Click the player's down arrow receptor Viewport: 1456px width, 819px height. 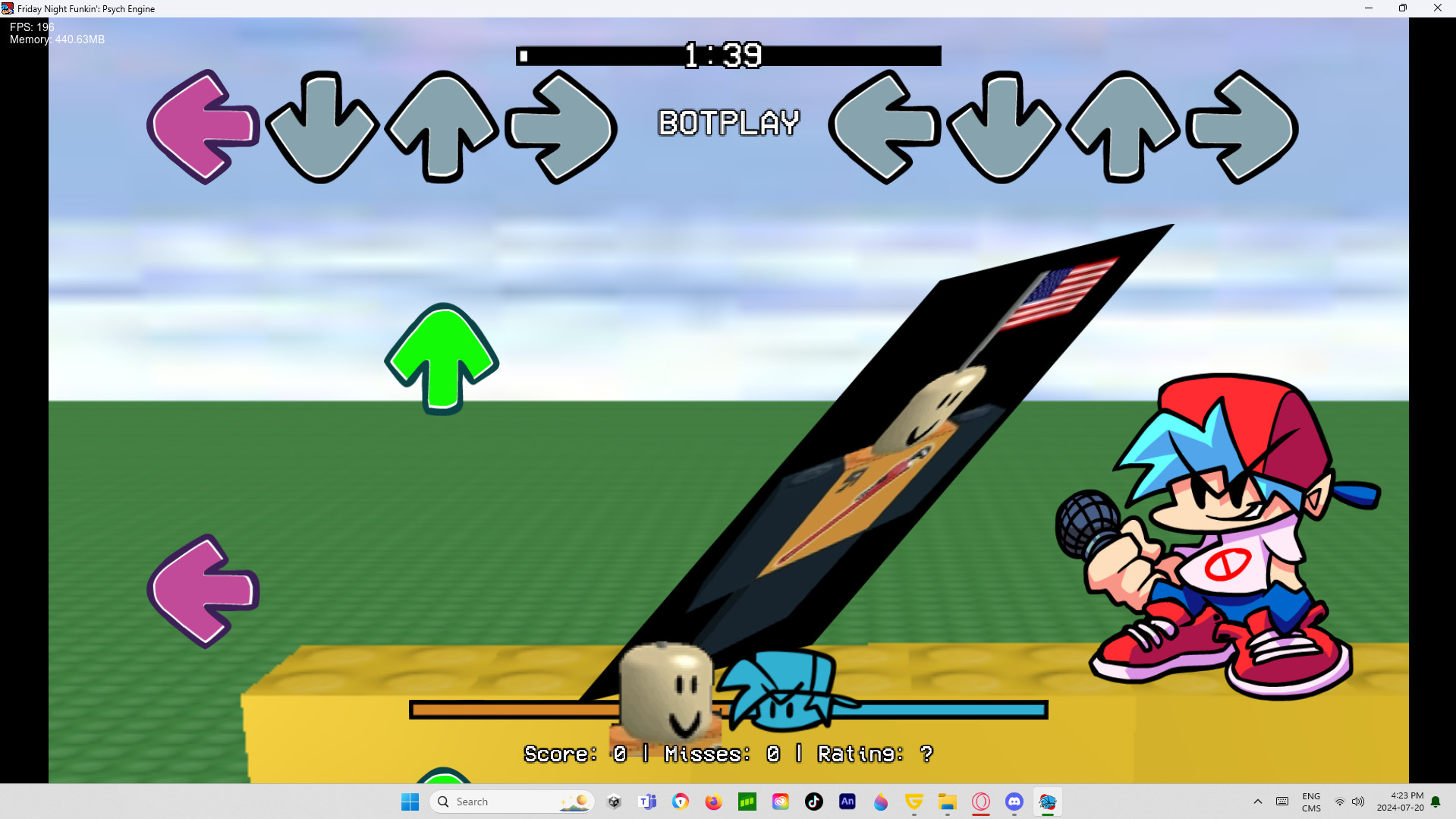[1003, 127]
